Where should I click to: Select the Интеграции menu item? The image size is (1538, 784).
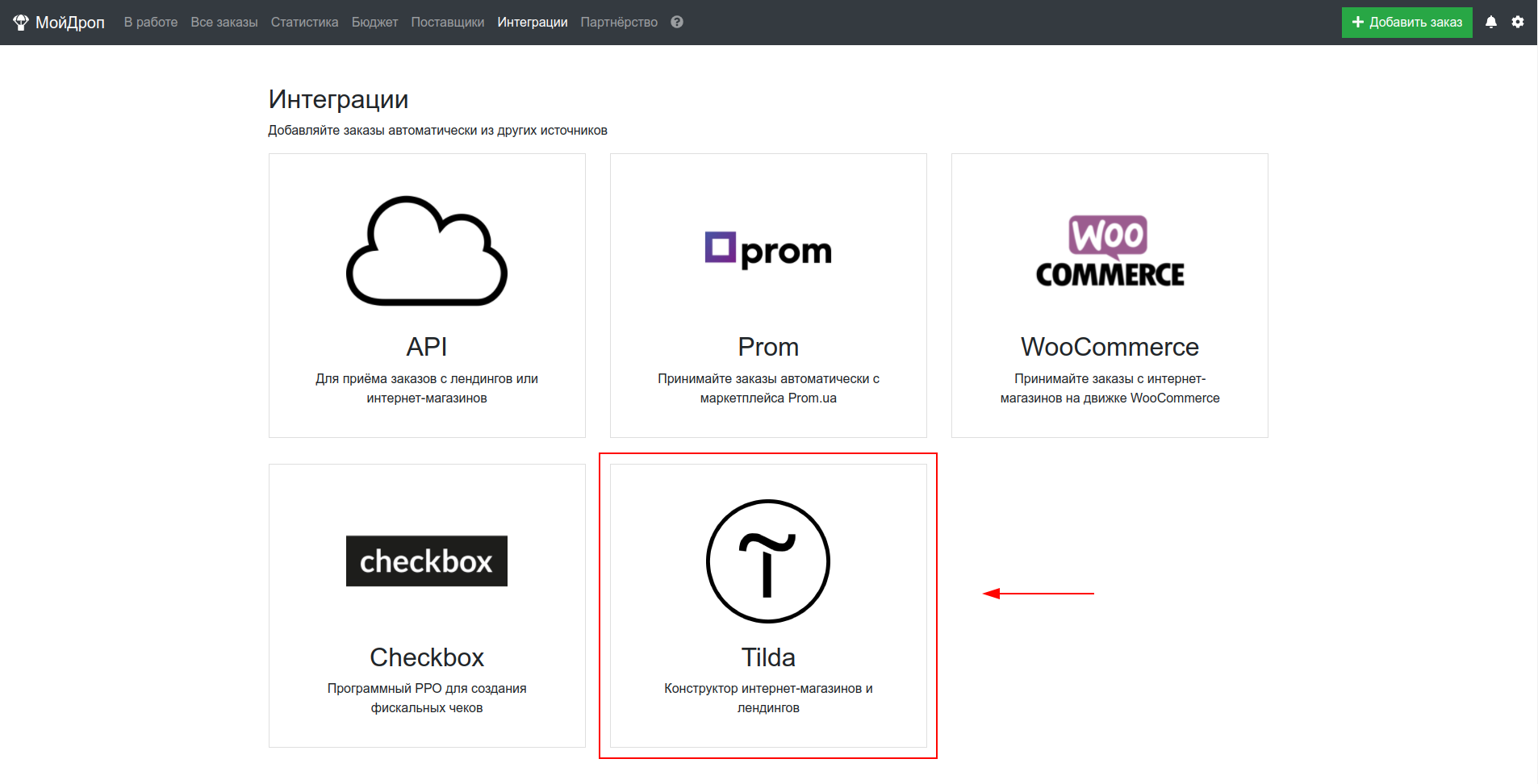(533, 23)
